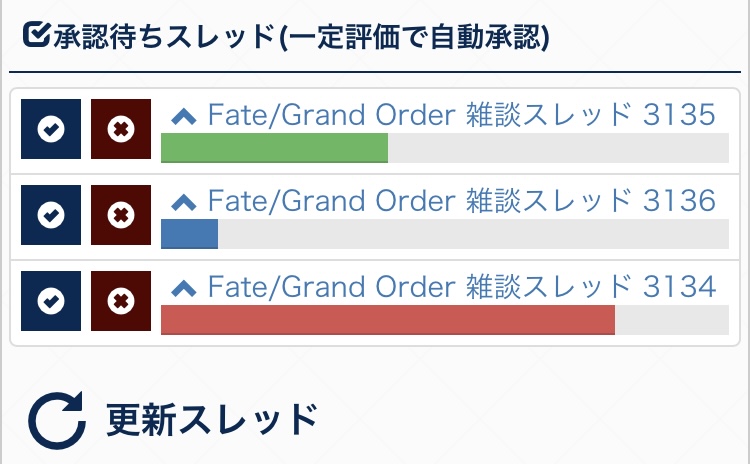
Task: Click the checkbox icon beside 承認待ちスレッド
Action: point(33,38)
